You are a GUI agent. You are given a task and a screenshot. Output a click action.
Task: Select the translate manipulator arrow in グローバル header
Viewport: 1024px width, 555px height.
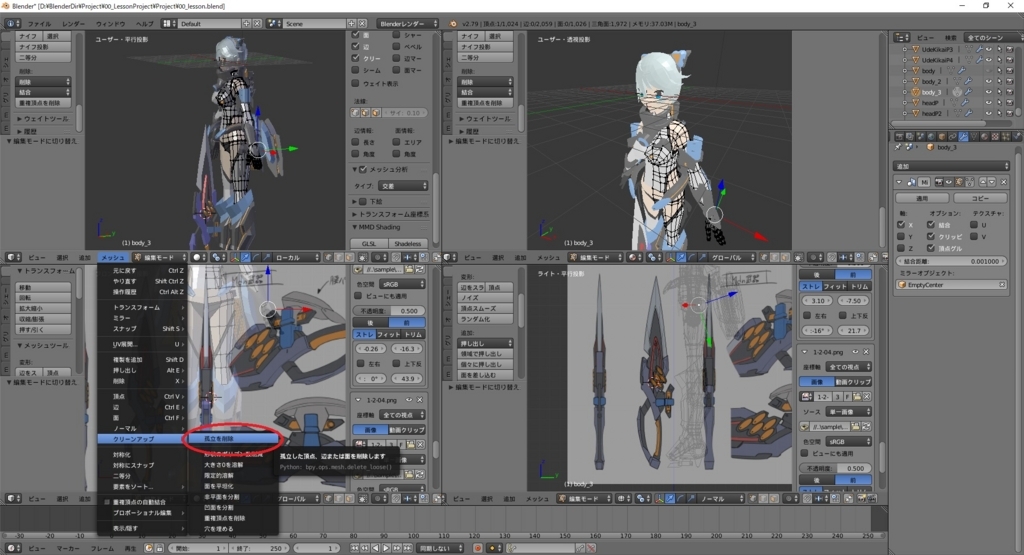click(x=680, y=258)
